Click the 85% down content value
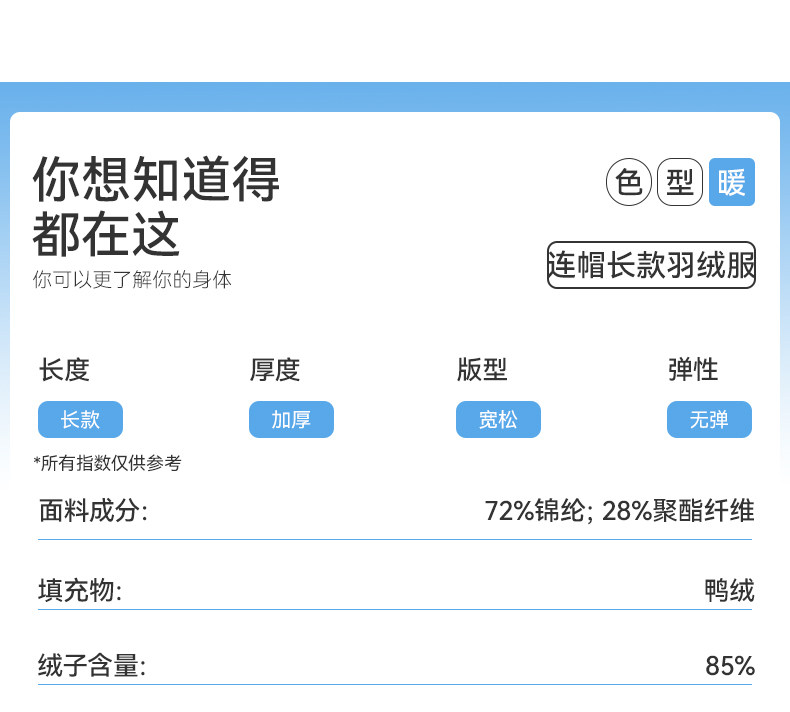The image size is (790, 712). click(730, 666)
